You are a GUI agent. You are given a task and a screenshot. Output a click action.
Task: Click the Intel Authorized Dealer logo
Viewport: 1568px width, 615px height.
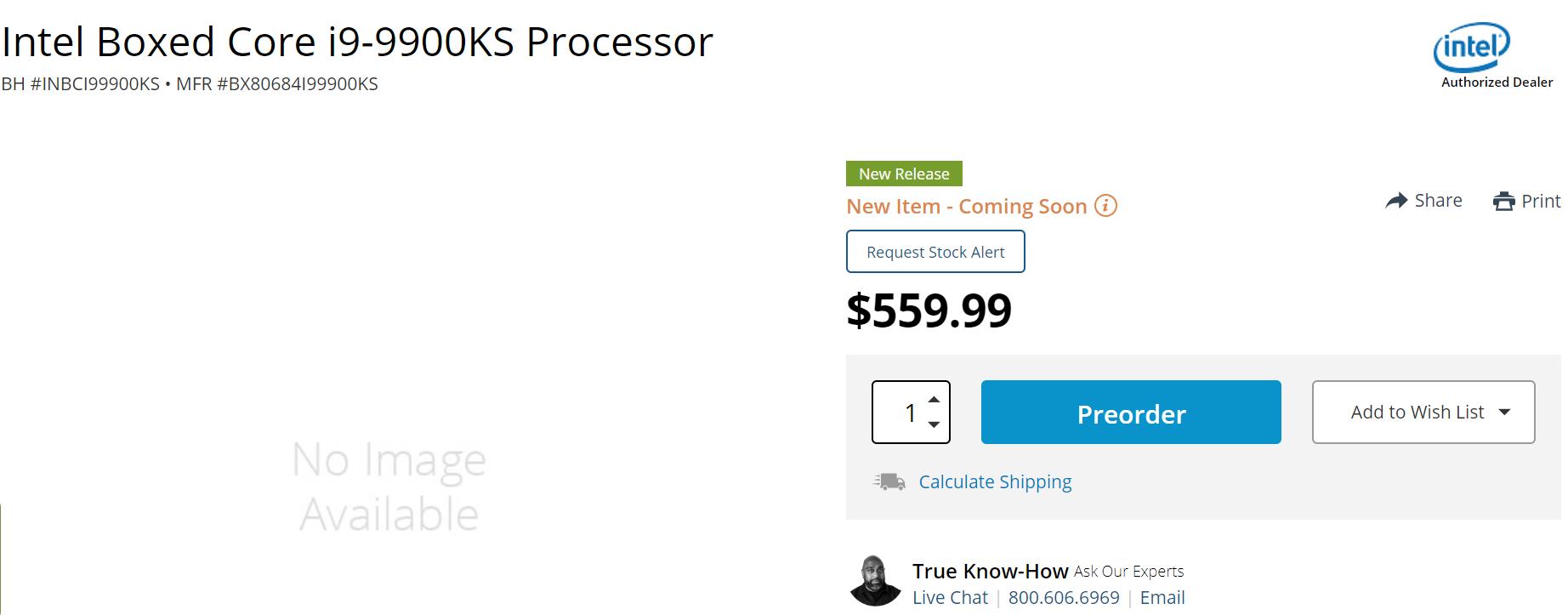tap(1496, 55)
